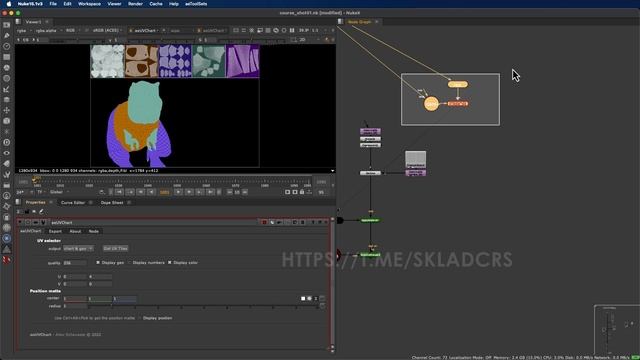Click the first grey UV tile thumbnail
The width and height of the screenshot is (640, 360).
[x=107, y=61]
